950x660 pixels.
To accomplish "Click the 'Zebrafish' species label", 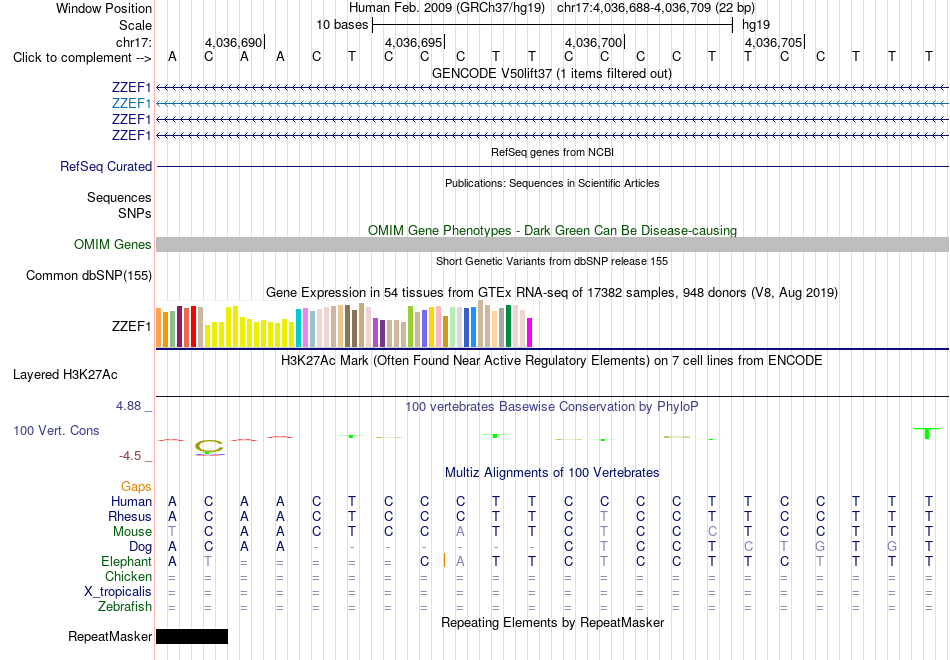I will [x=125, y=607].
